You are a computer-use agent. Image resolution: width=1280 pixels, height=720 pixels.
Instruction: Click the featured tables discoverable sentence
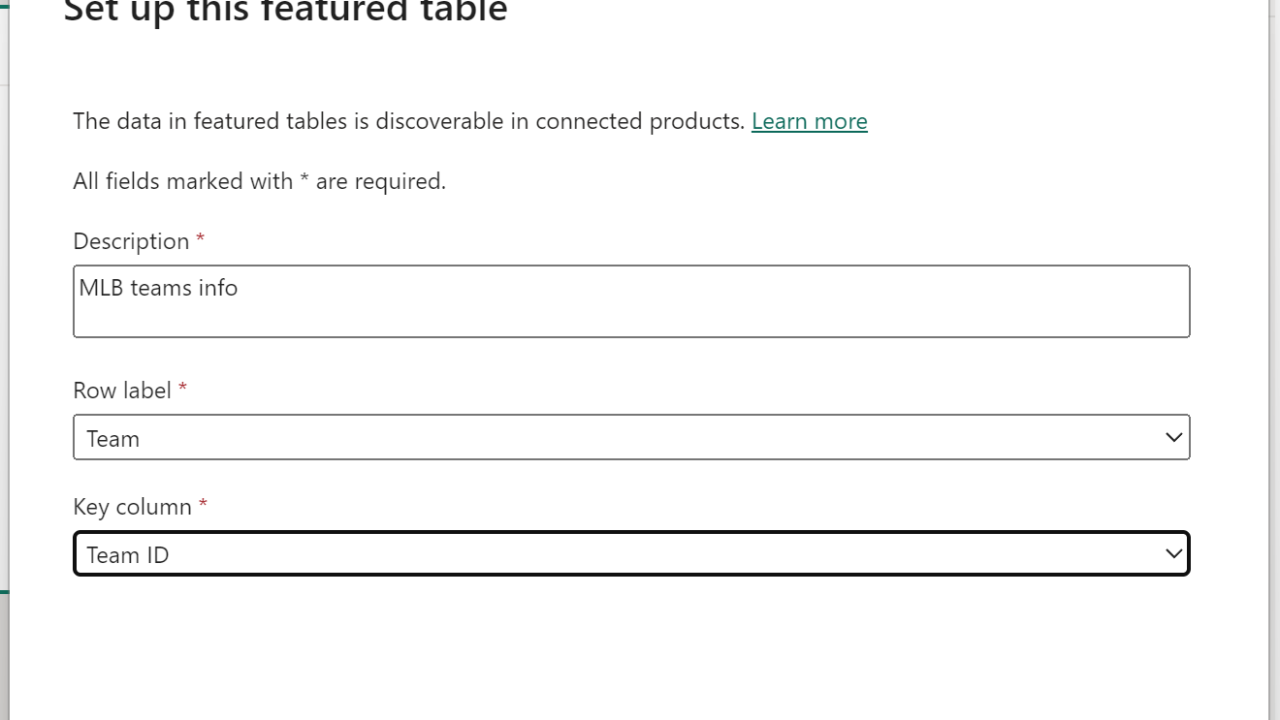[408, 122]
